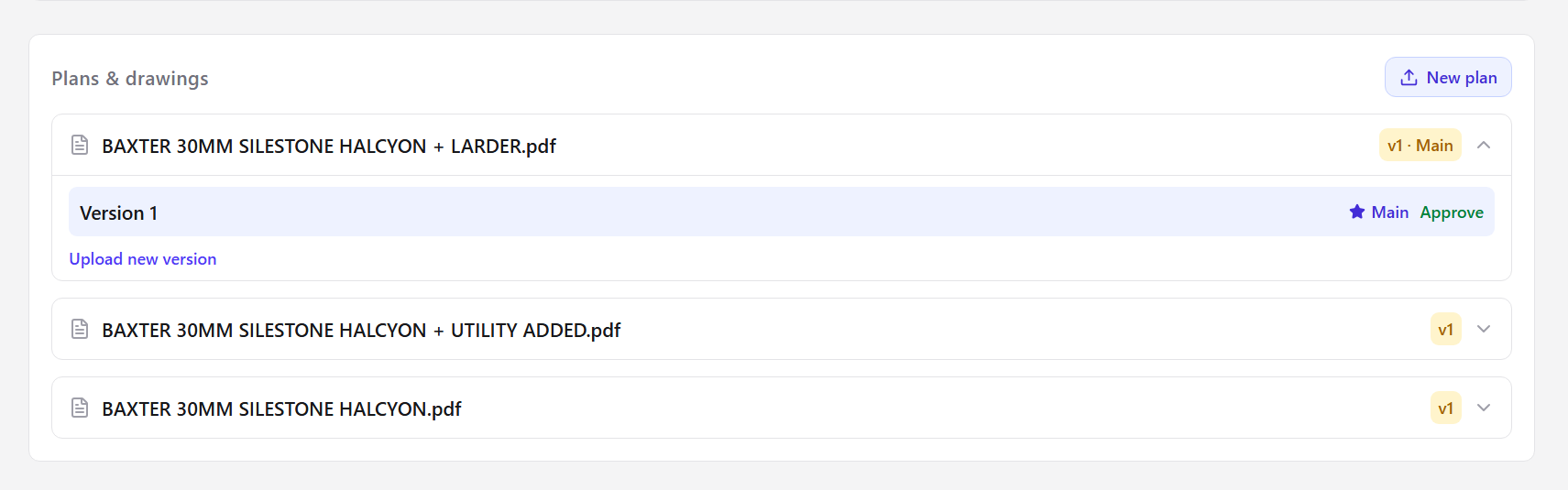Click document icon beside BAXTER 30MM SILESTONE HALCYON.pdf
The image size is (1568, 490).
(x=80, y=408)
